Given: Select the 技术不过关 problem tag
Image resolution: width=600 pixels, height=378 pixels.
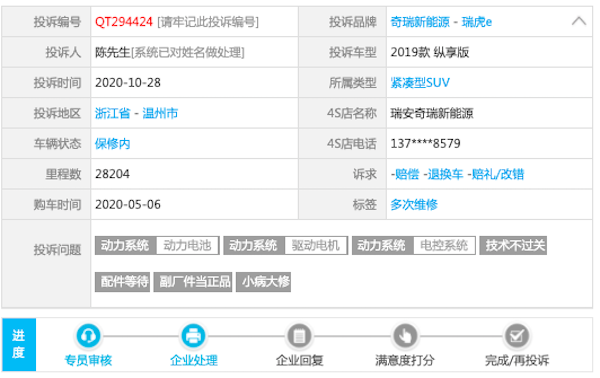Looking at the screenshot, I should [513, 245].
